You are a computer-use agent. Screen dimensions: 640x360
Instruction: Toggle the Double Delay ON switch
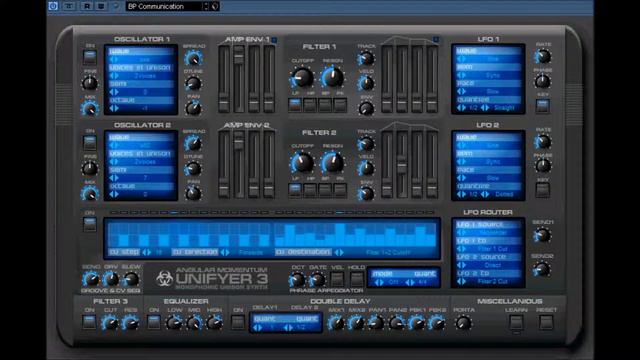point(238,322)
